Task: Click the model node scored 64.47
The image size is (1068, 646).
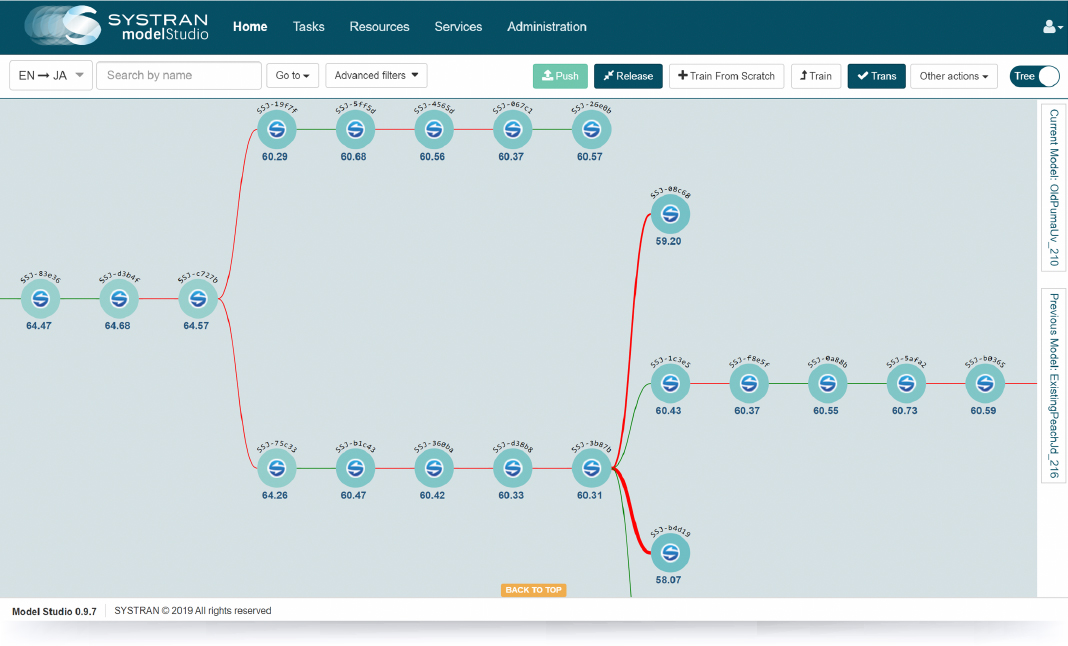Action: pyautogui.click(x=40, y=299)
